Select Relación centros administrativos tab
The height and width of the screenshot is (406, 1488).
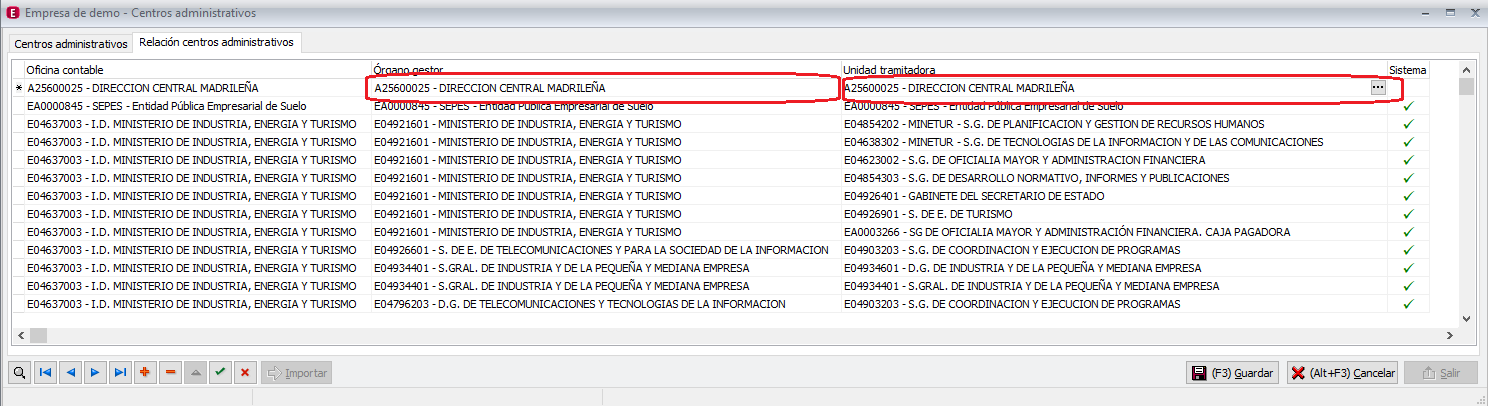(217, 42)
